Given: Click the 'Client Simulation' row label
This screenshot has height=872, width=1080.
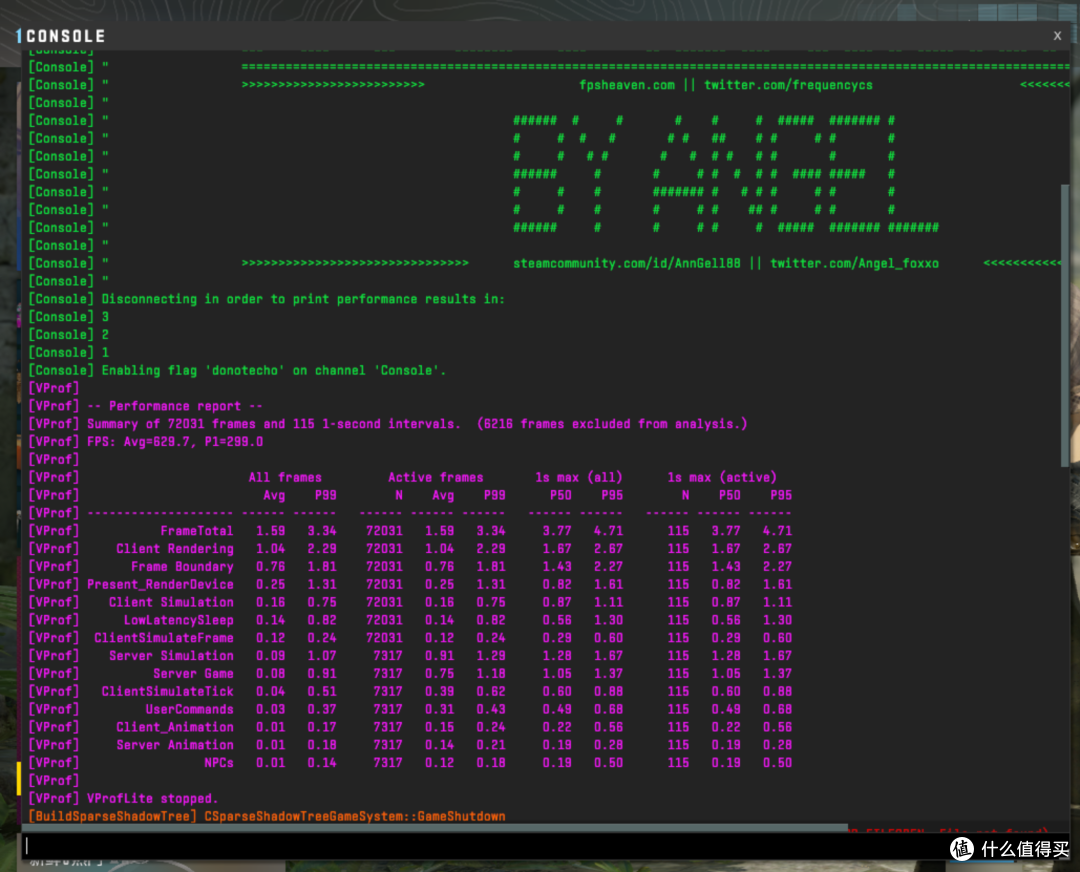Looking at the screenshot, I should tap(172, 603).
